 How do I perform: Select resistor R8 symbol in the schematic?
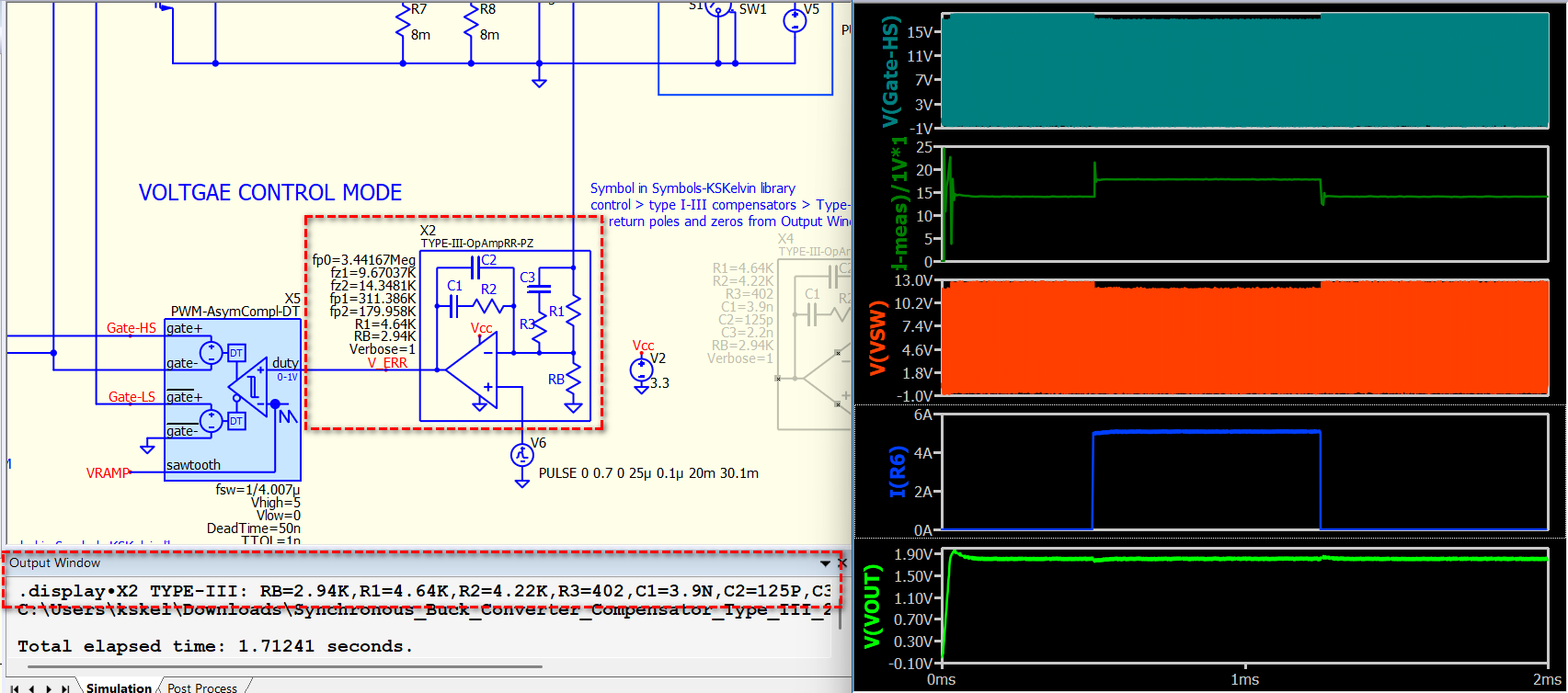click(471, 22)
